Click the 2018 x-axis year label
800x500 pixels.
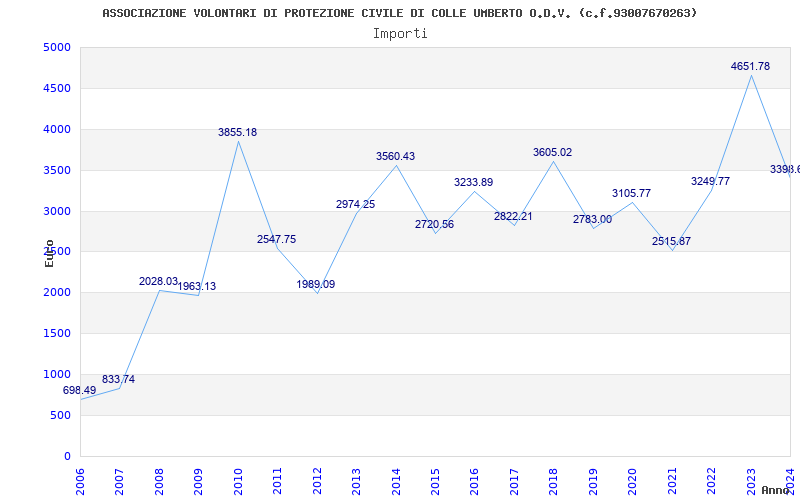554,482
